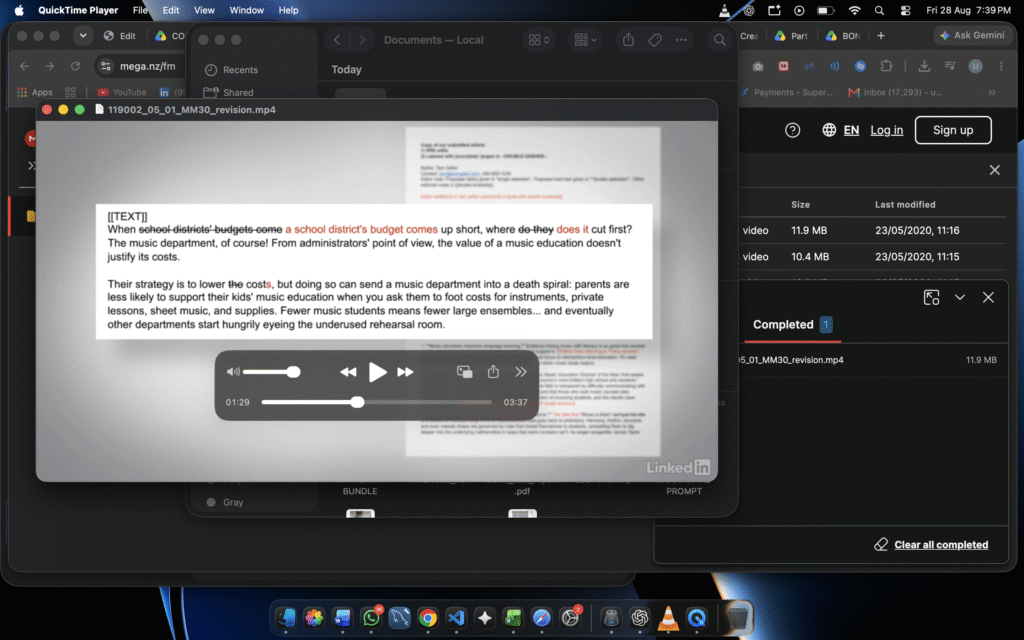
Task: Click the rewind button in player controls
Action: (348, 372)
